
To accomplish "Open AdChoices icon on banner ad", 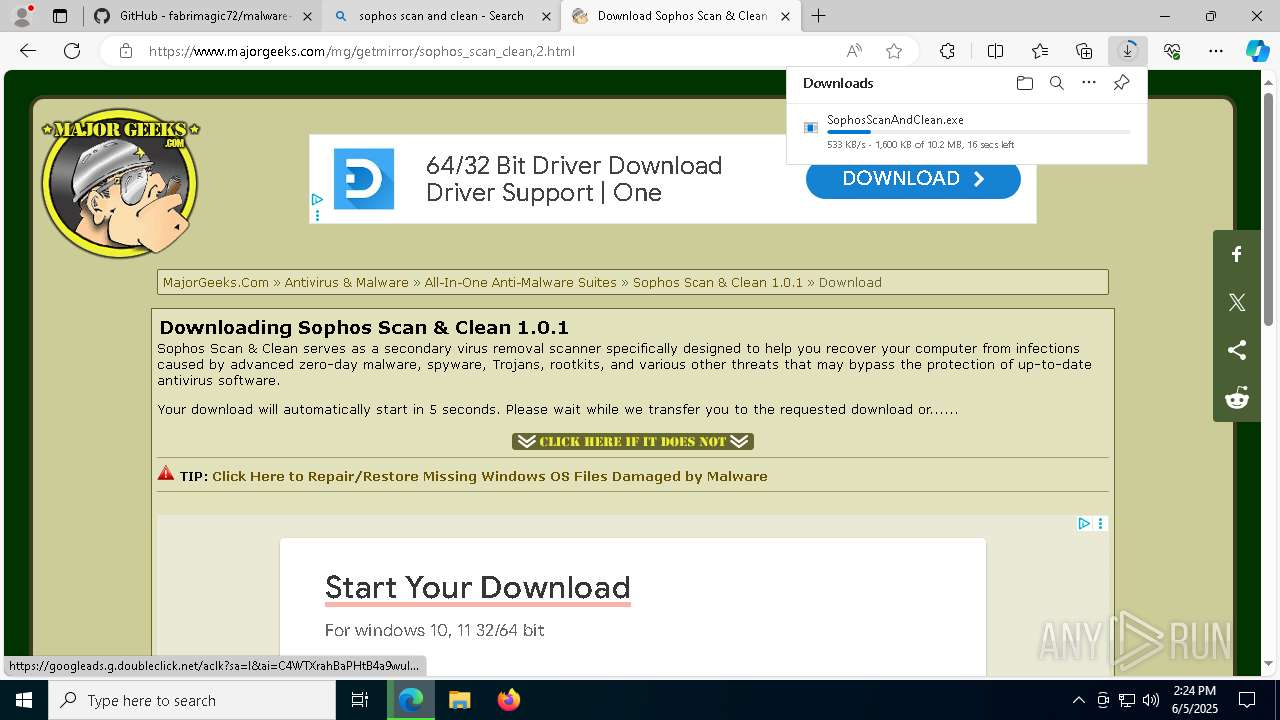I will [317, 200].
